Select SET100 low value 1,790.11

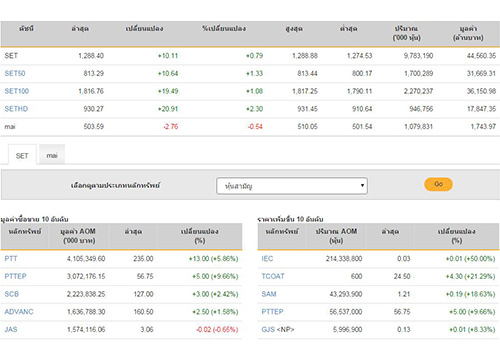(359, 91)
